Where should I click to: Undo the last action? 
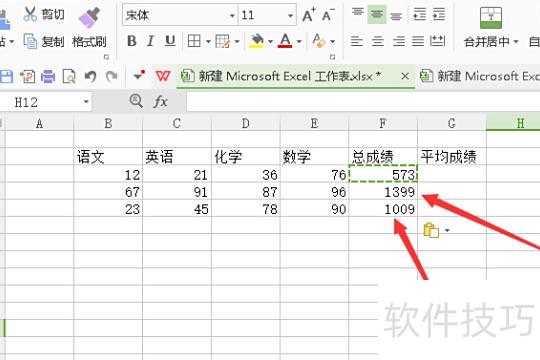90,76
